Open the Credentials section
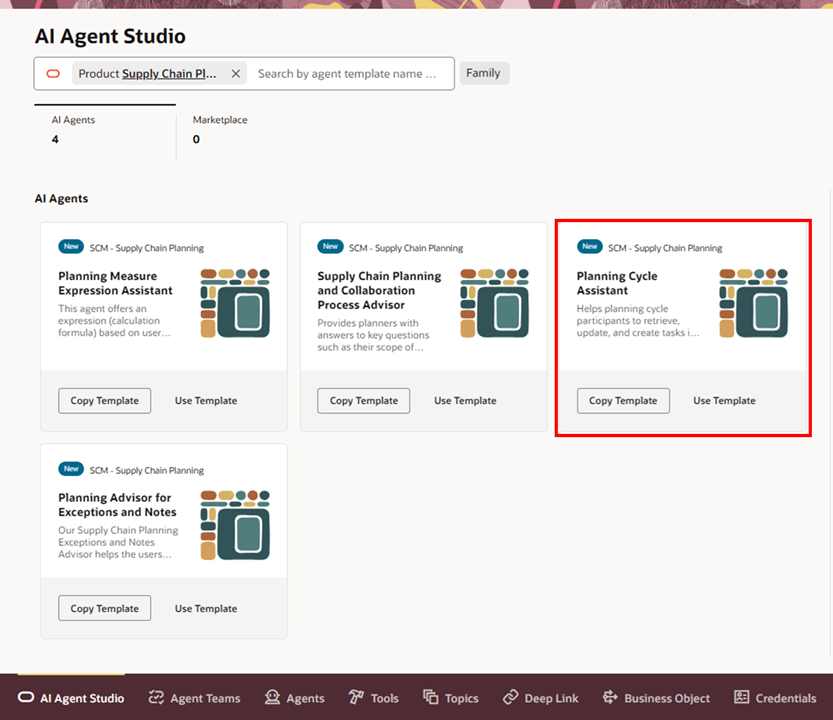Image resolution: width=833 pixels, height=720 pixels. click(741, 698)
